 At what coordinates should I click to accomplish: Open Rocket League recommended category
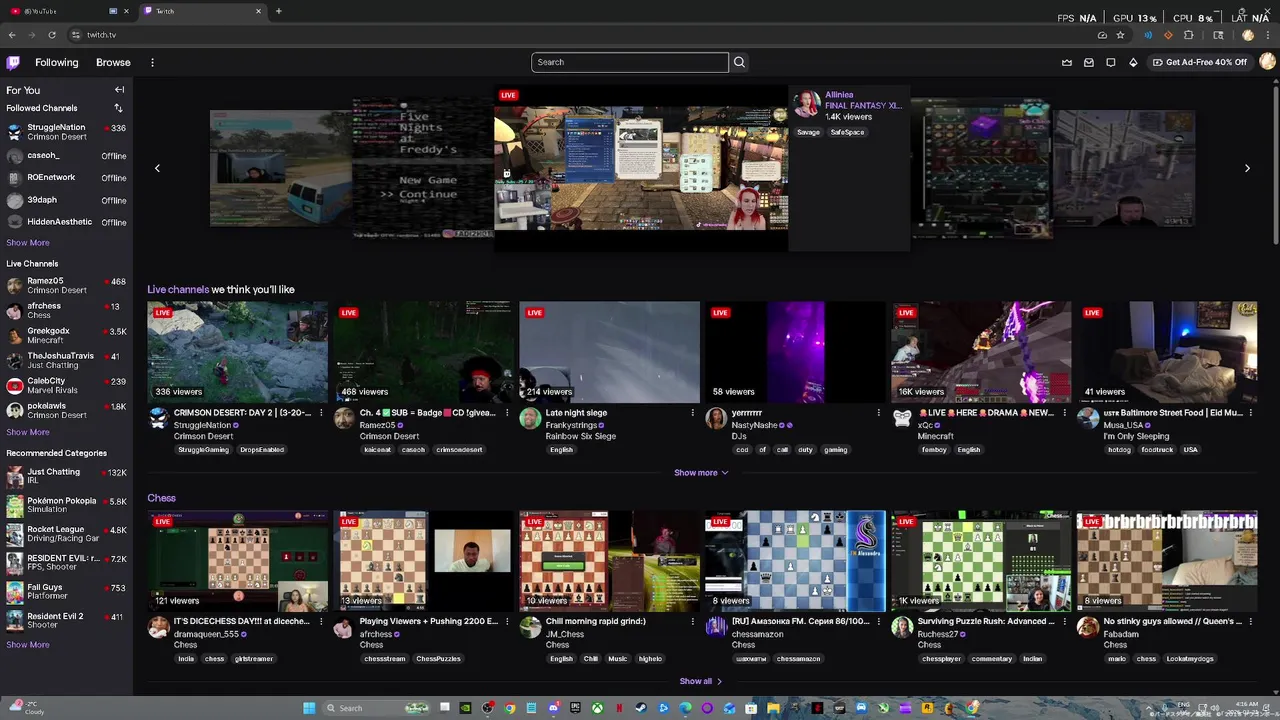66,534
